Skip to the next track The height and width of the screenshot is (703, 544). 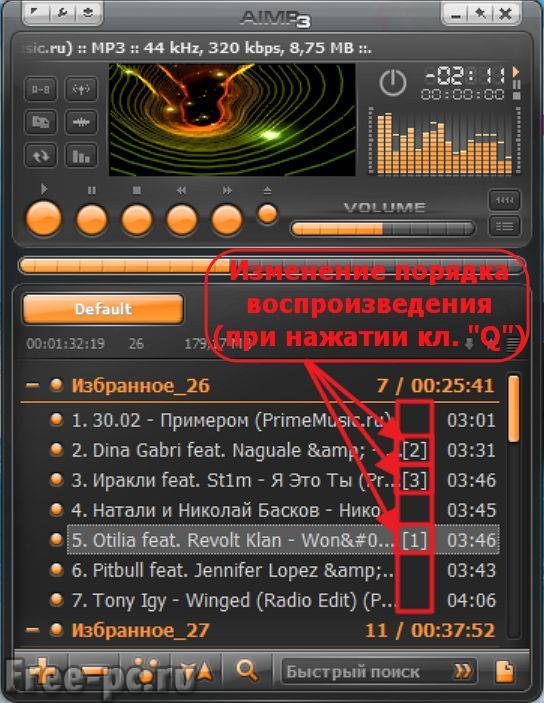click(x=227, y=220)
